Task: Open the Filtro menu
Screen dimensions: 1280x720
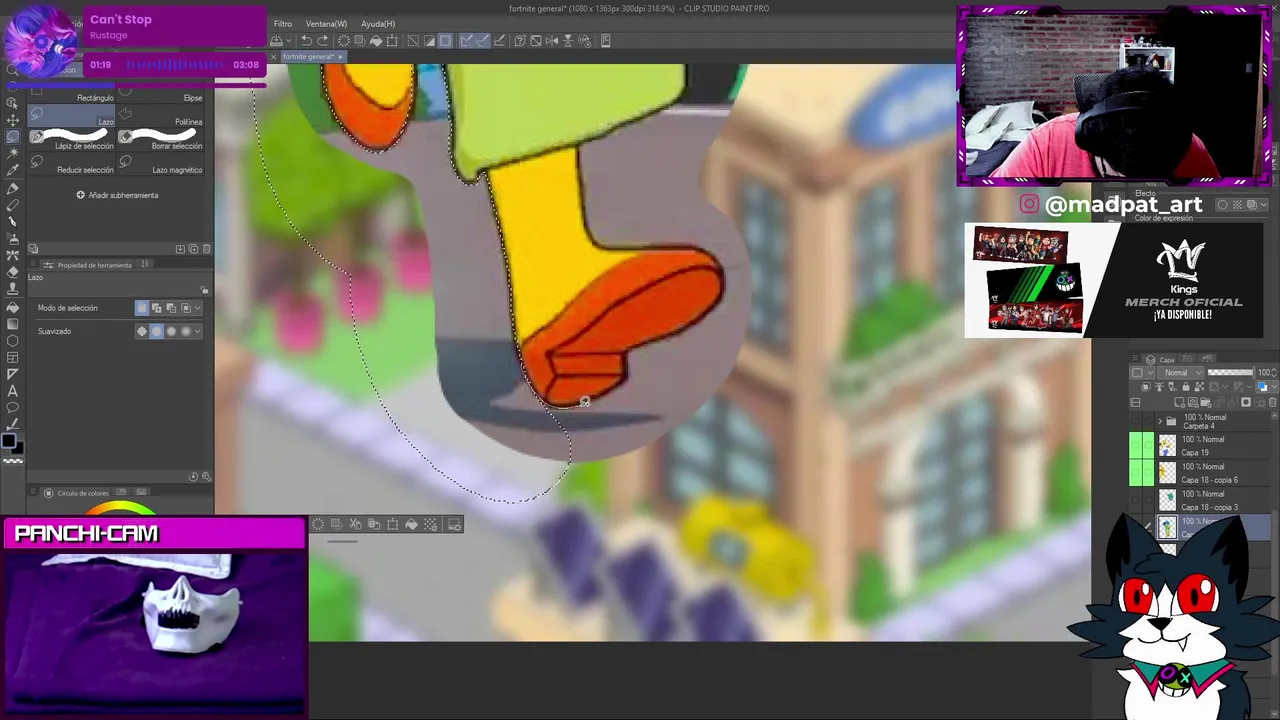Action: click(x=283, y=23)
